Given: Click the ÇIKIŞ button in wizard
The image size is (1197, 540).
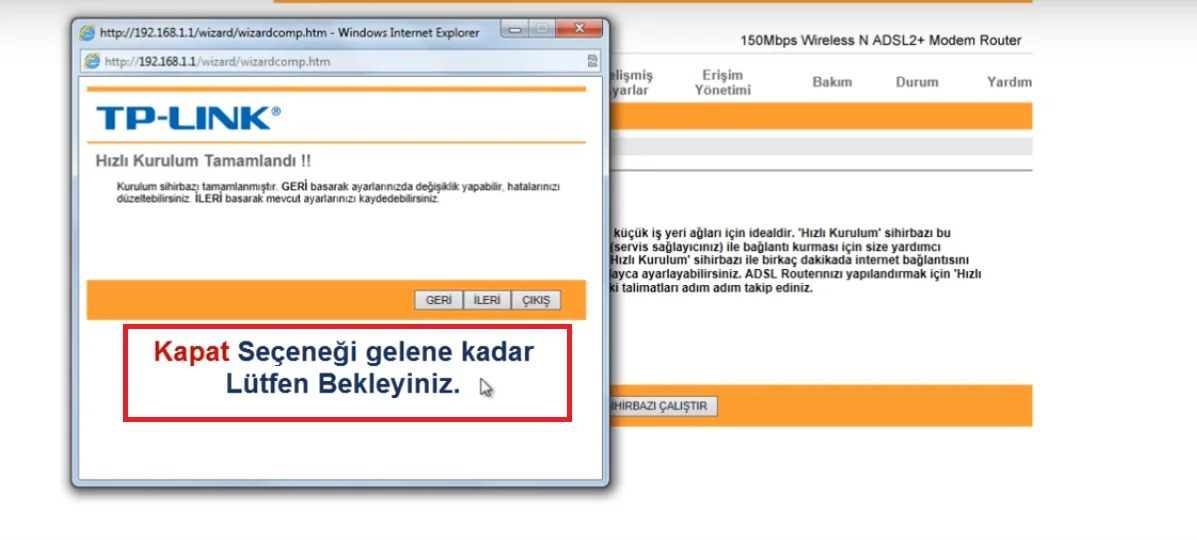Looking at the screenshot, I should tap(536, 300).
